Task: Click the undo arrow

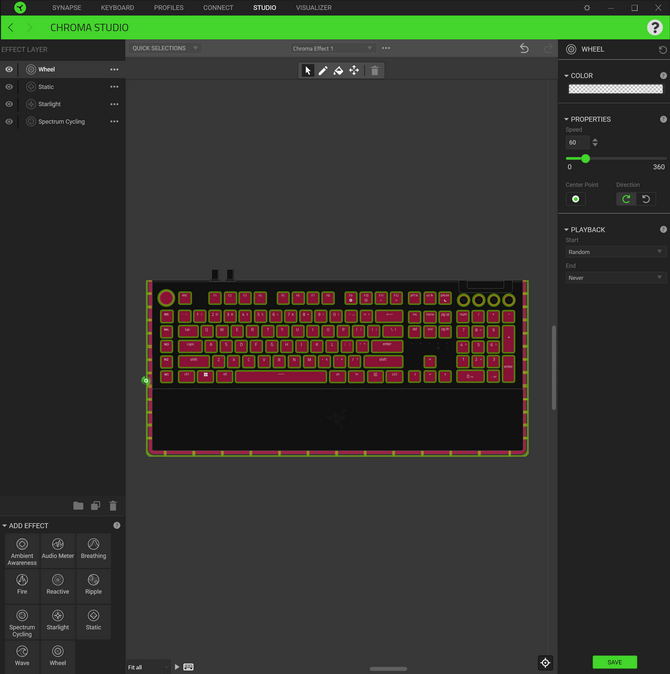Action: pyautogui.click(x=524, y=48)
